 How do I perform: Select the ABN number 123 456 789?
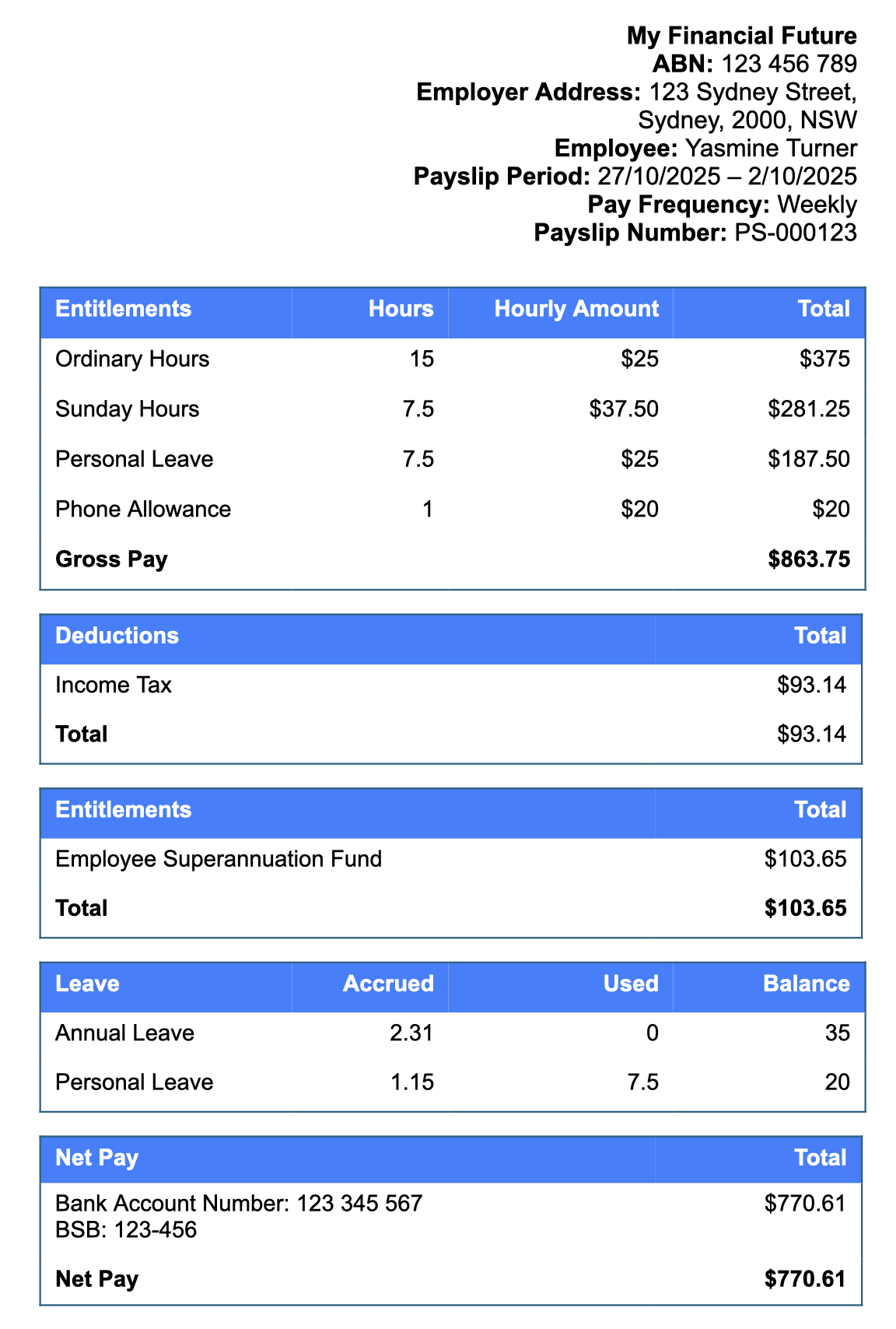point(789,64)
